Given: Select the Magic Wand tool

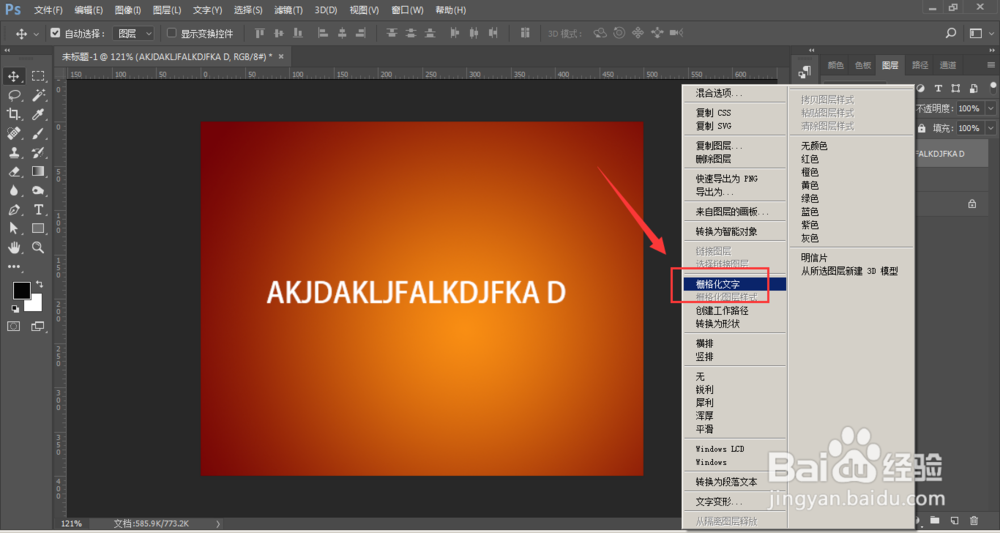Looking at the screenshot, I should coord(38,96).
